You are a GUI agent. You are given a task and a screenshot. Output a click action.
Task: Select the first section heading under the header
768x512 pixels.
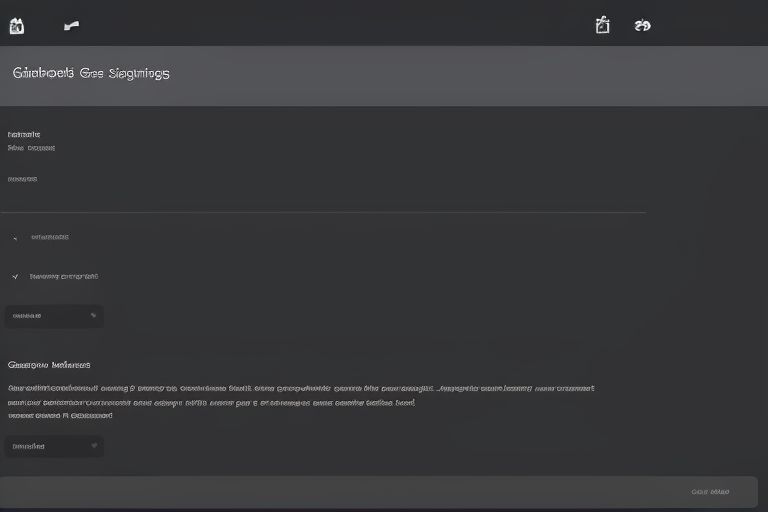24,134
